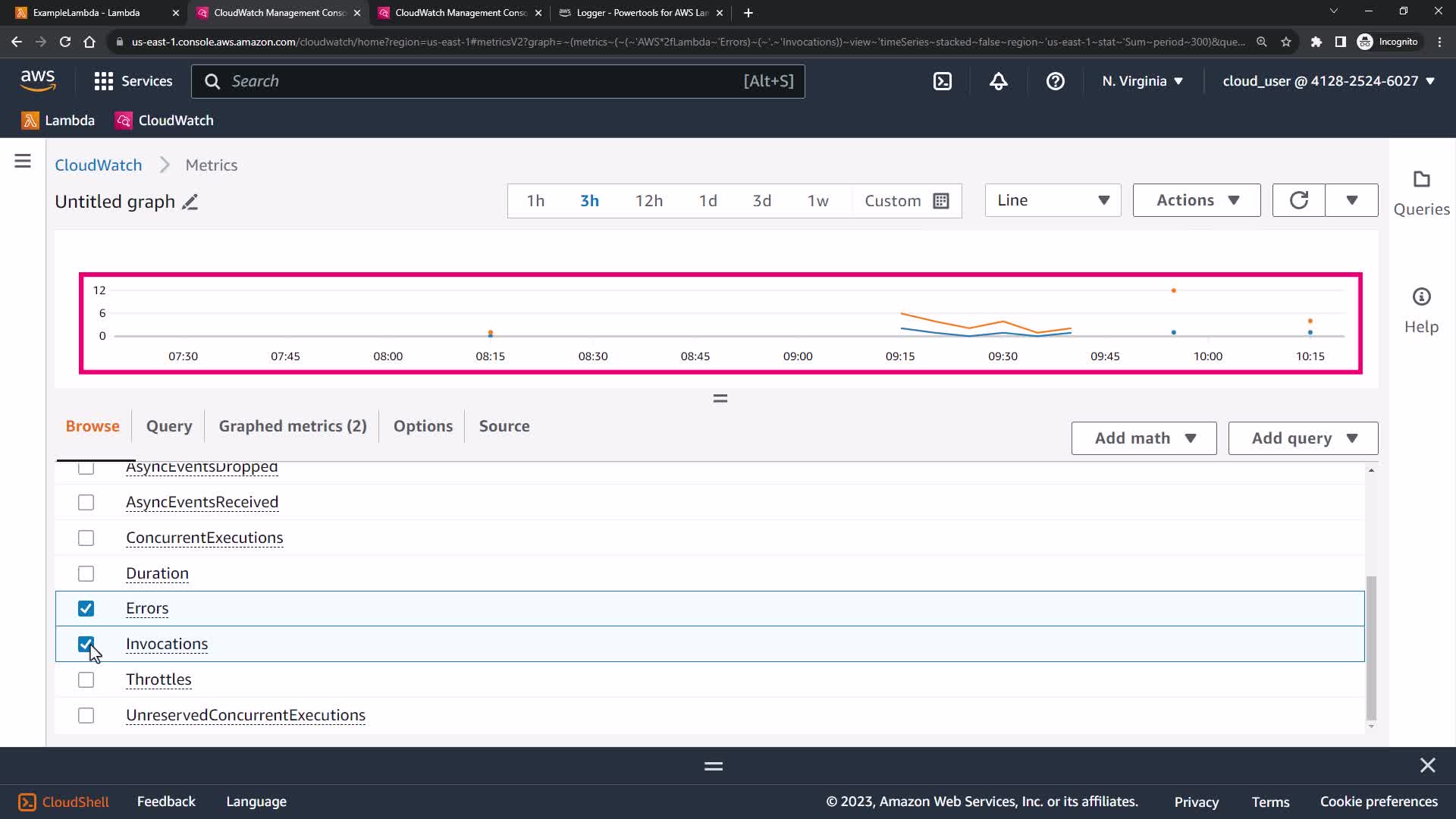This screenshot has height=819, width=1456.
Task: Focus the AWS Search input field
Action: click(485, 81)
